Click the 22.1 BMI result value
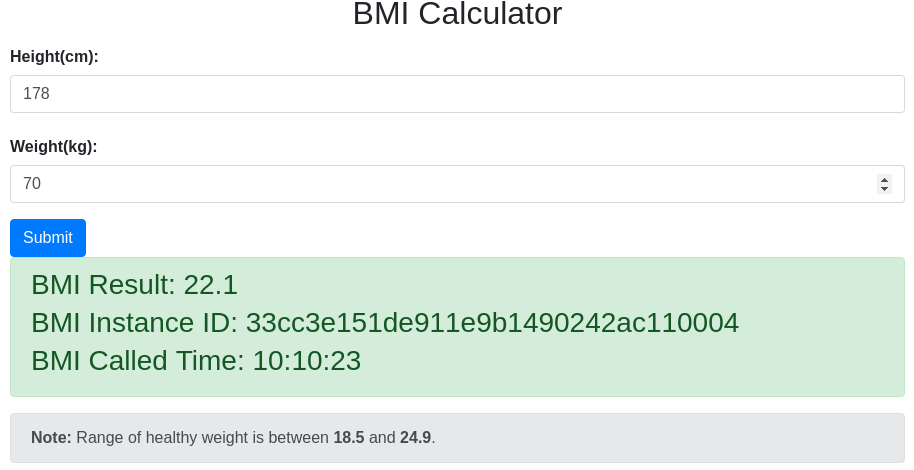Screen dimensions: 914x470 tap(211, 285)
